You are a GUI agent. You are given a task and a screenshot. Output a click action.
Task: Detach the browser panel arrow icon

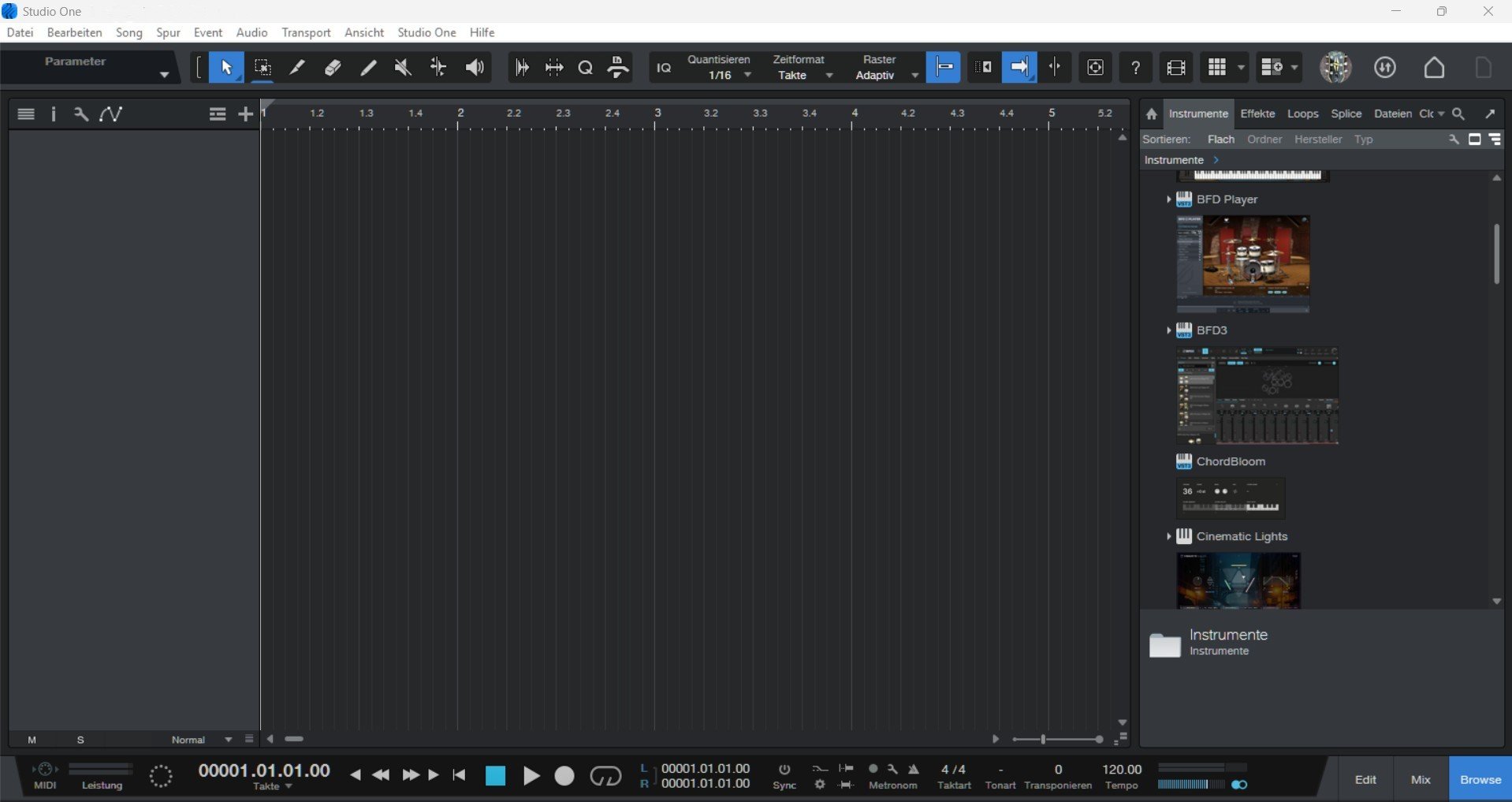pos(1490,114)
